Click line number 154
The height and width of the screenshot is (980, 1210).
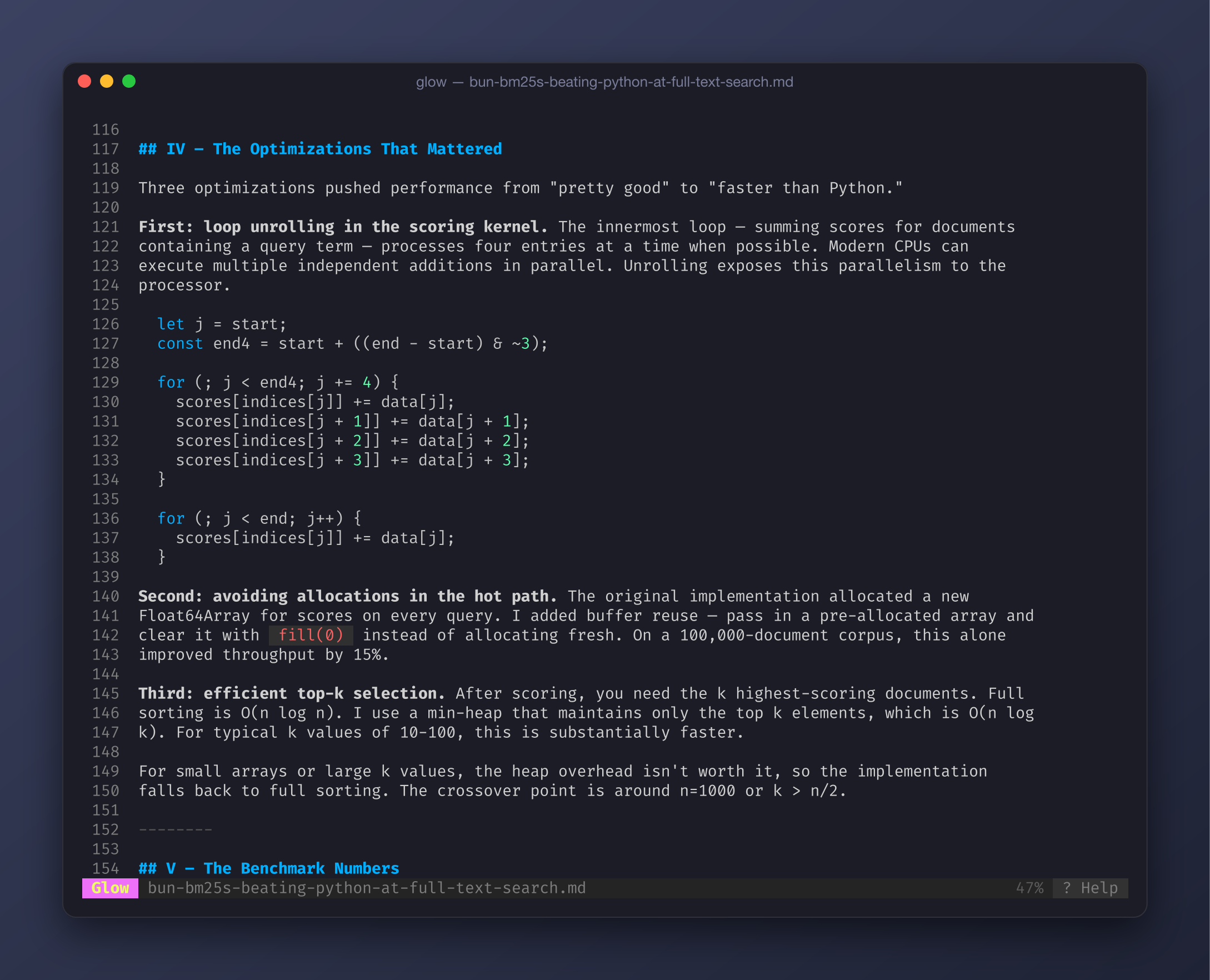tap(106, 868)
